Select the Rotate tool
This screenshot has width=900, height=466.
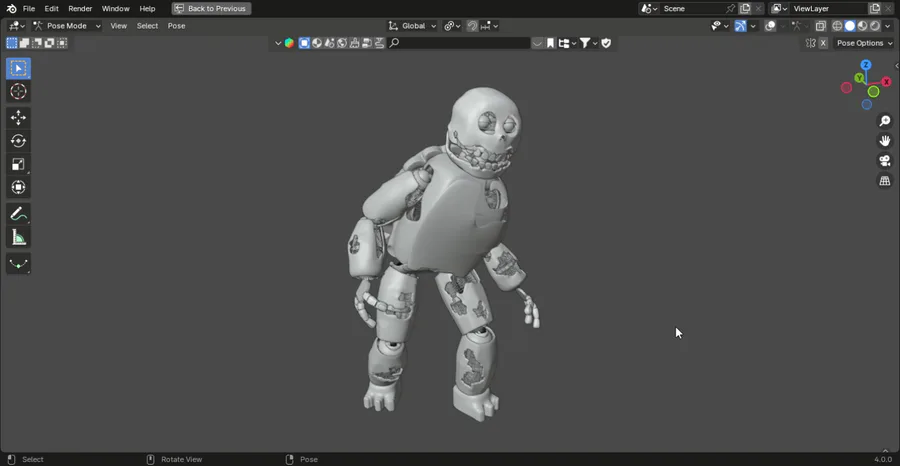(x=18, y=141)
